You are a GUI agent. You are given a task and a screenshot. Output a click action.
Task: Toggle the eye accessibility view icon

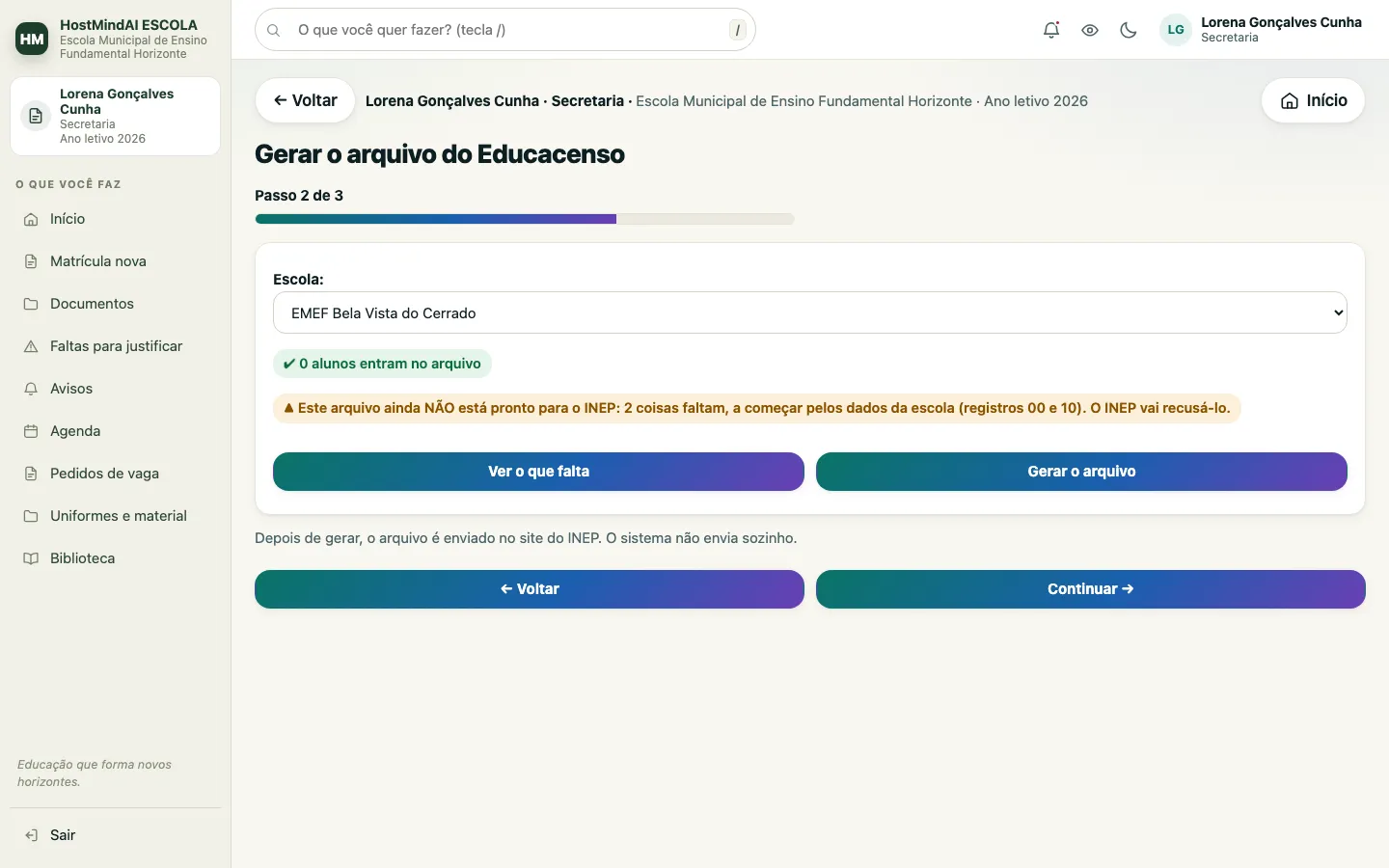point(1090,30)
